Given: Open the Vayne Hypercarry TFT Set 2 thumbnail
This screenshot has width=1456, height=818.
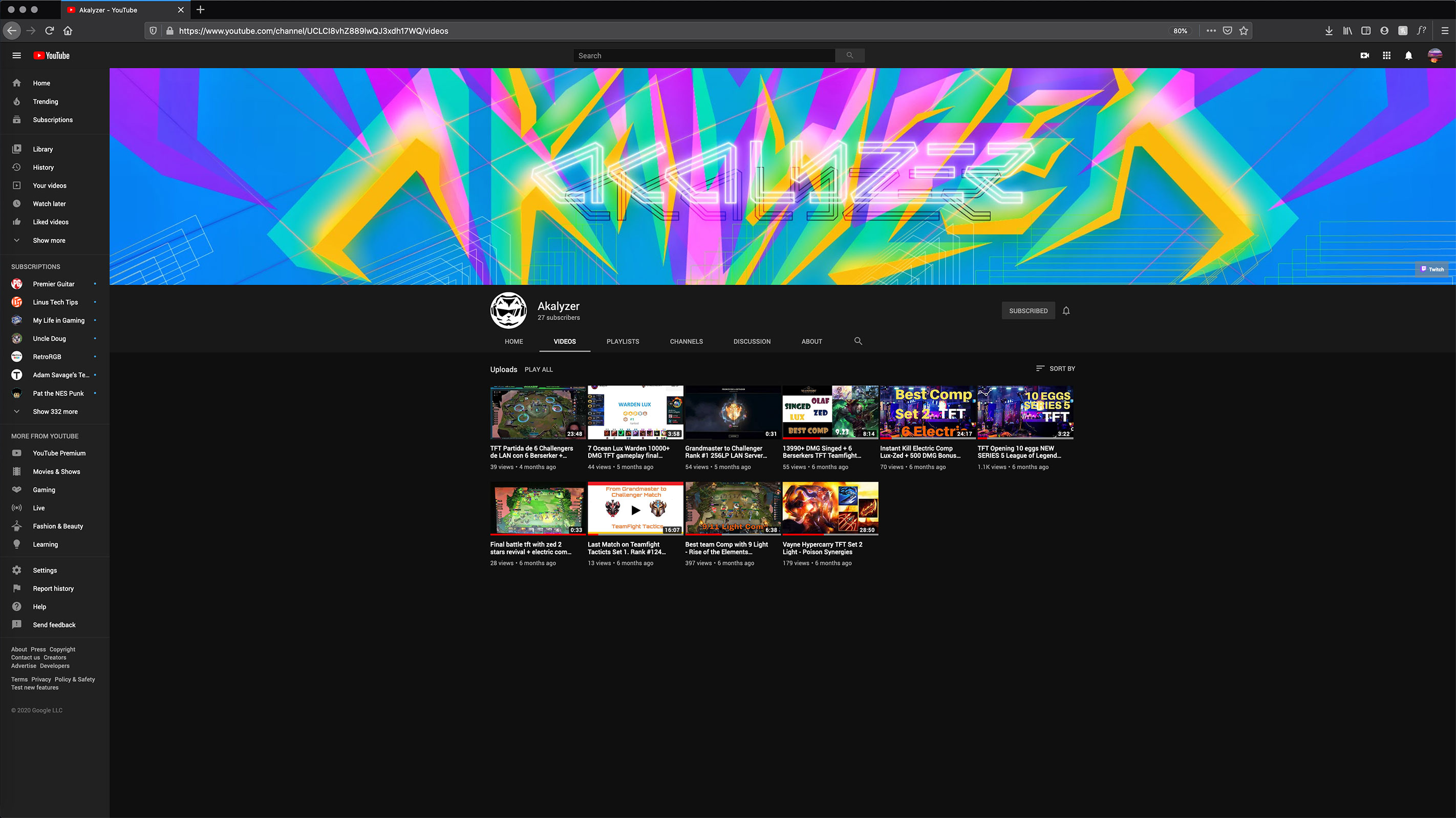Looking at the screenshot, I should (x=830, y=508).
